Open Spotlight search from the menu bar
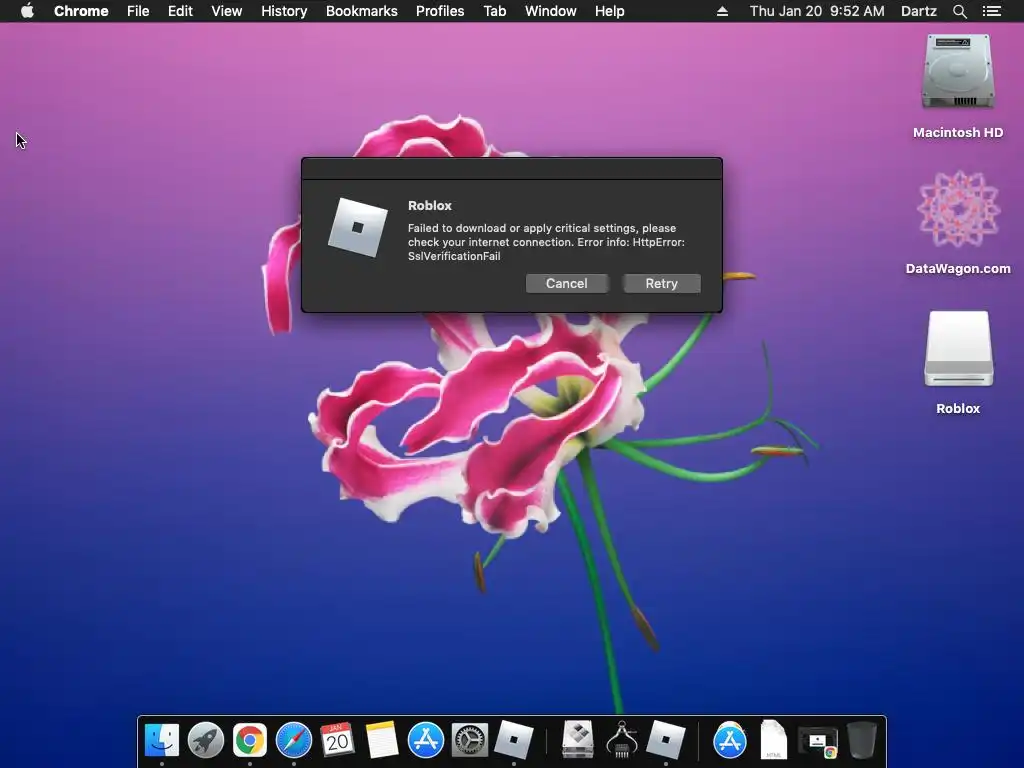The height and width of the screenshot is (768, 1024). [959, 11]
